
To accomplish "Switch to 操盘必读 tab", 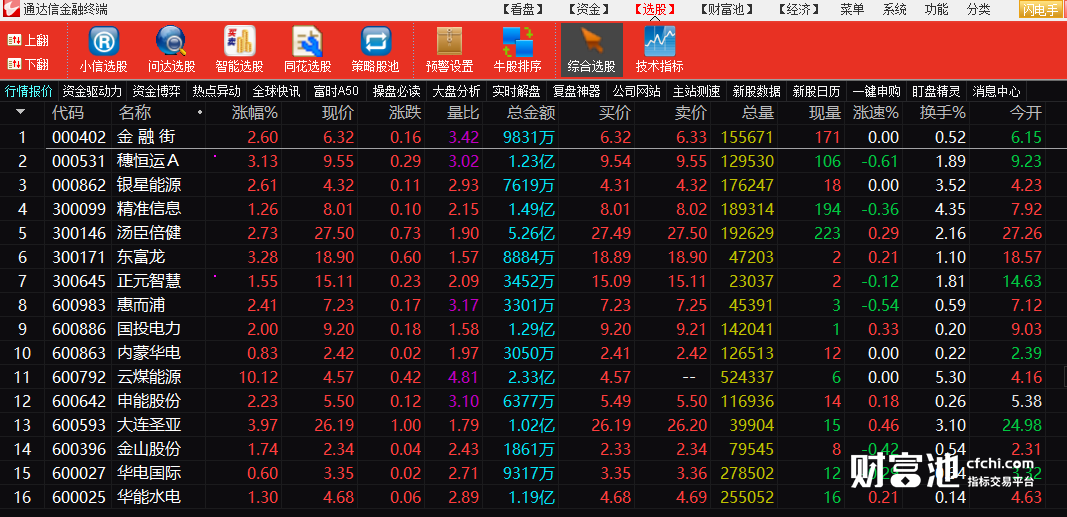I will tap(397, 92).
